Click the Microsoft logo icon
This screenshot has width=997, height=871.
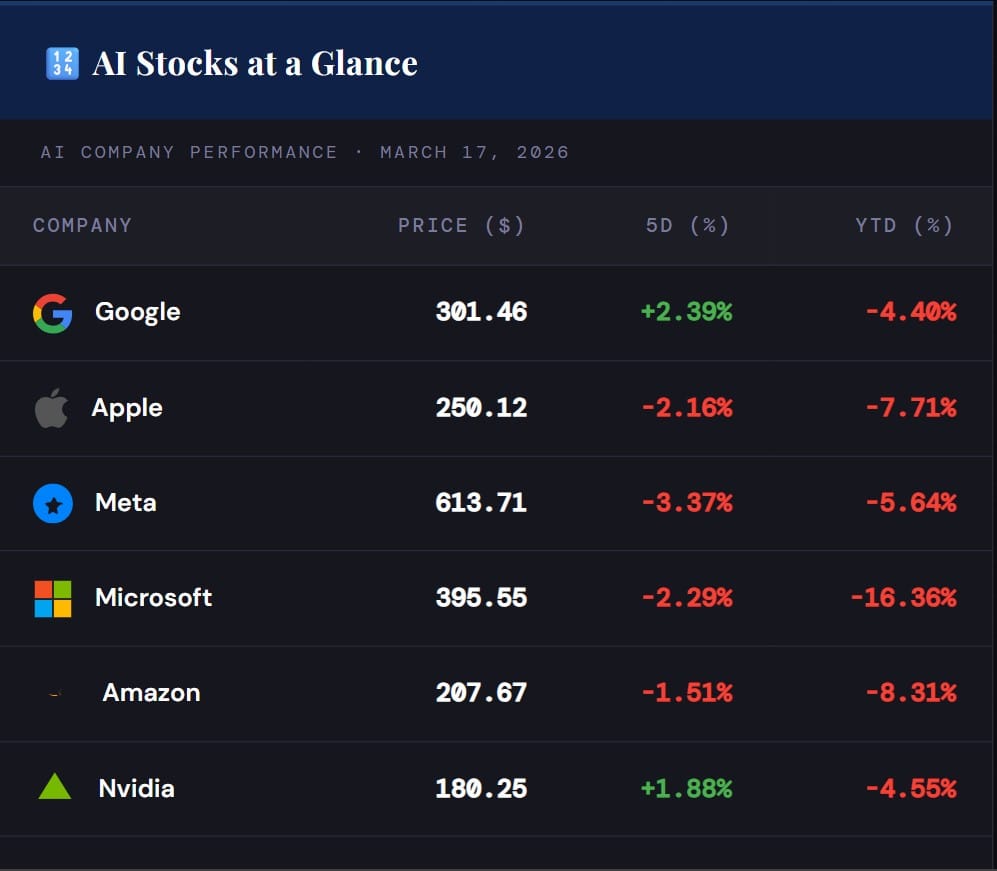[x=53, y=598]
